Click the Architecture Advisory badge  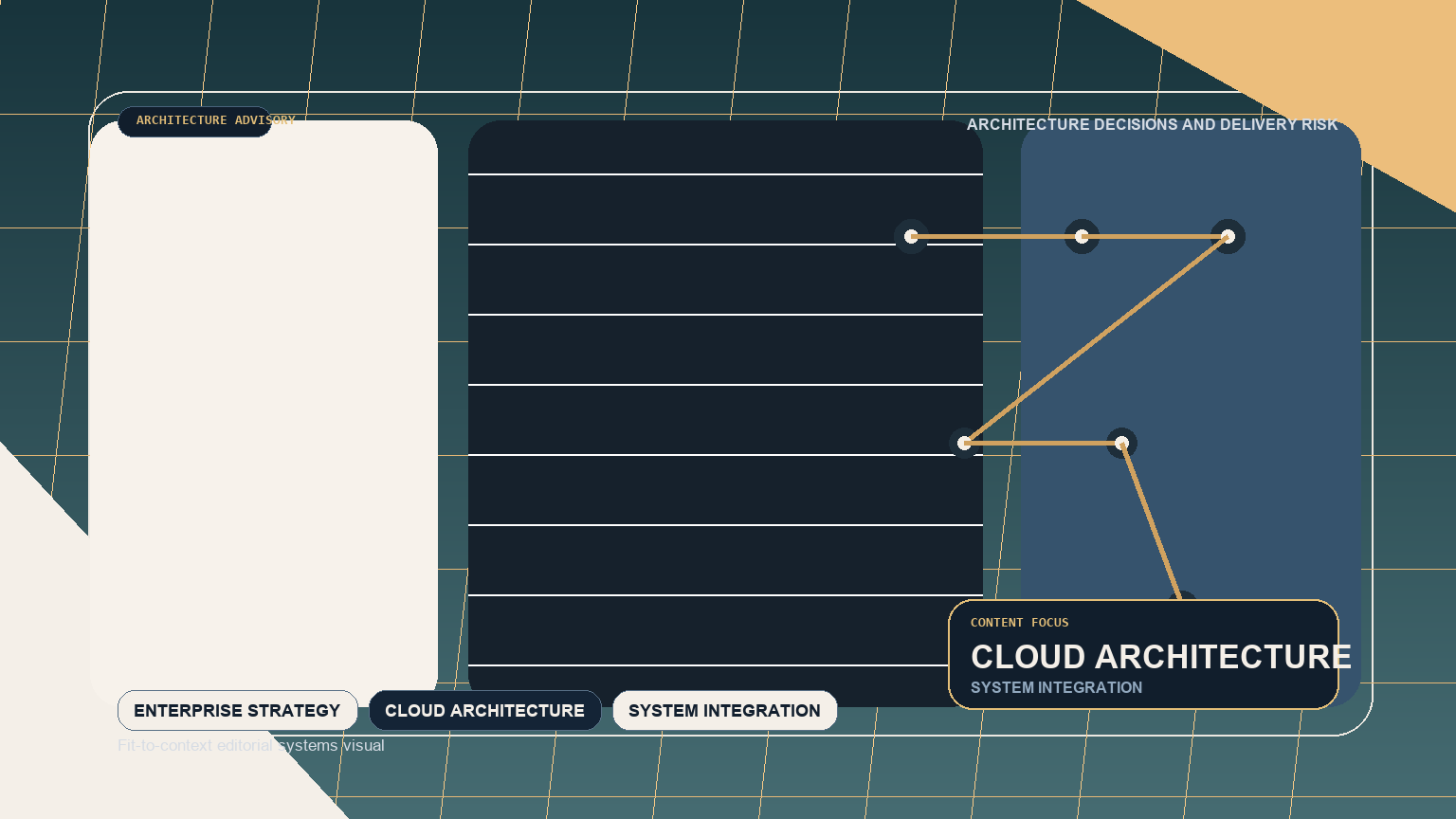[x=194, y=121]
